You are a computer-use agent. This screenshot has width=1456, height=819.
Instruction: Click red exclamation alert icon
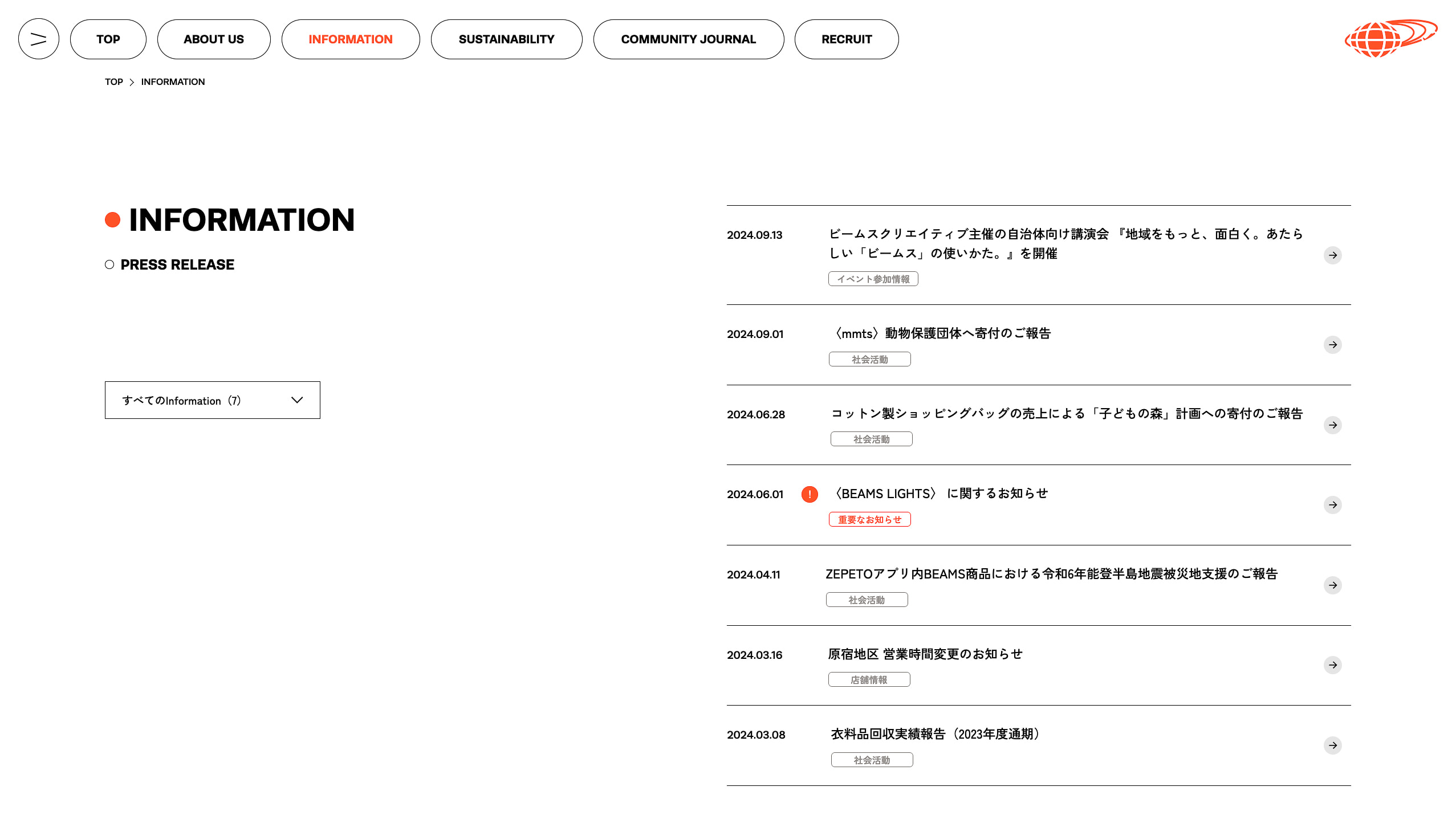click(810, 494)
